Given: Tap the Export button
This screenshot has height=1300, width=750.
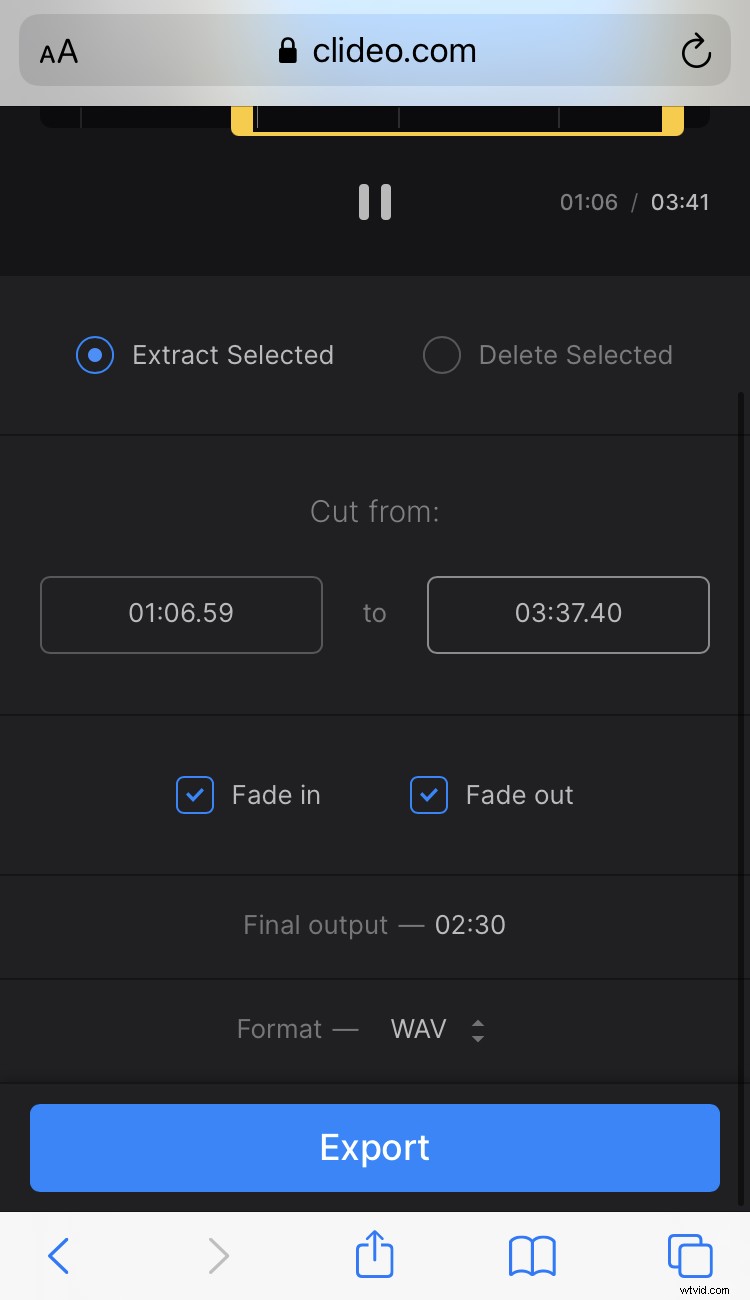Looking at the screenshot, I should (x=374, y=1147).
